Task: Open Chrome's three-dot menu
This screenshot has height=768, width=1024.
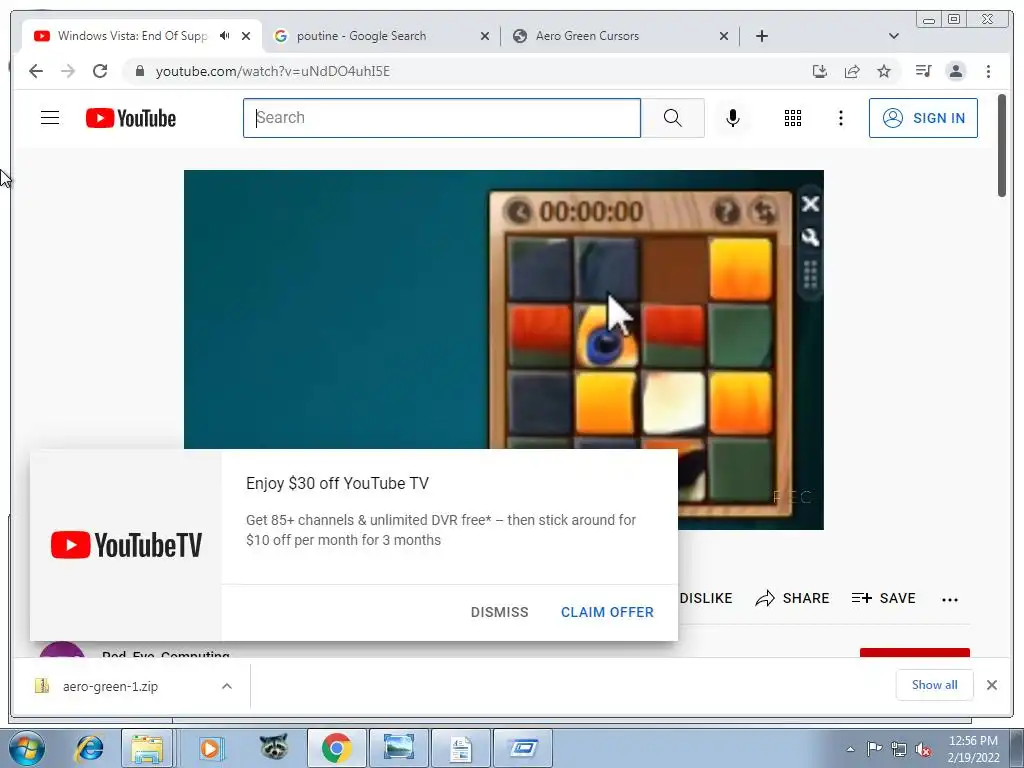Action: (988, 71)
